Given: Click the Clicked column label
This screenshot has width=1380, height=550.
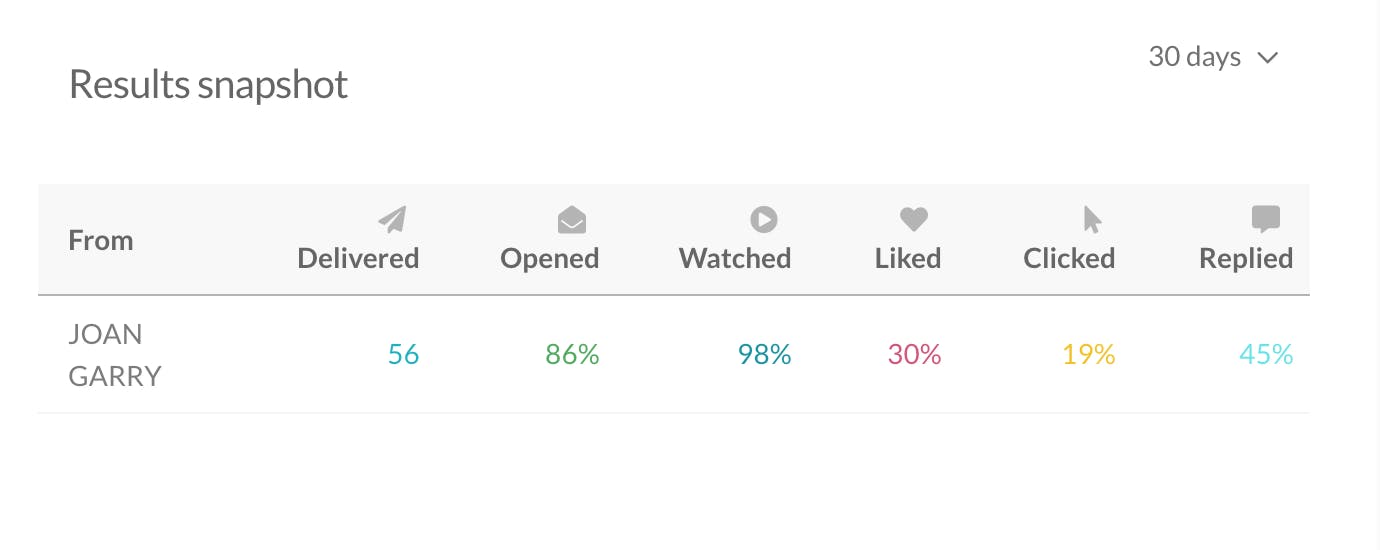Looking at the screenshot, I should point(1069,258).
